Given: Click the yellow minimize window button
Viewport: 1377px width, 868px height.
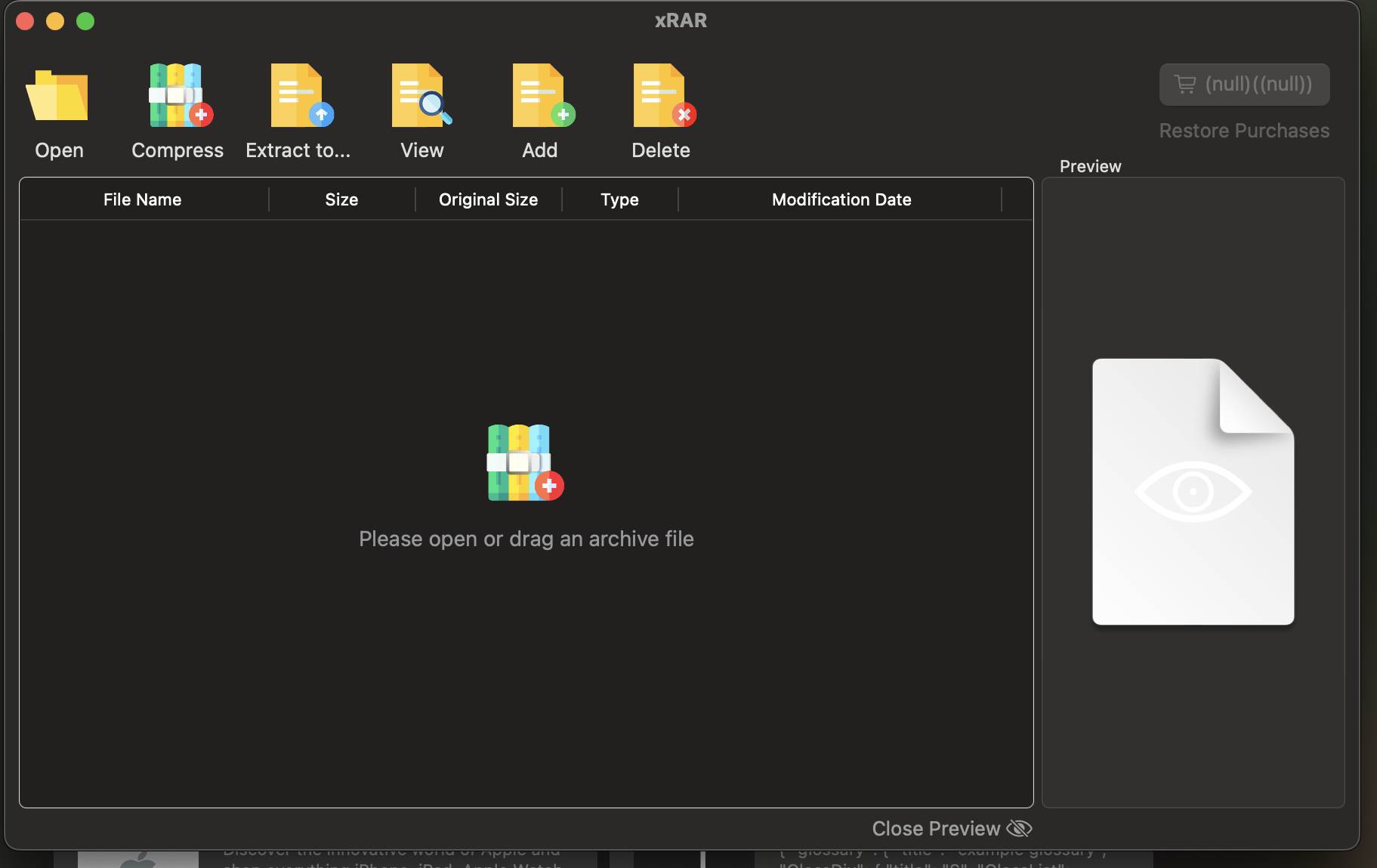Looking at the screenshot, I should [x=55, y=21].
